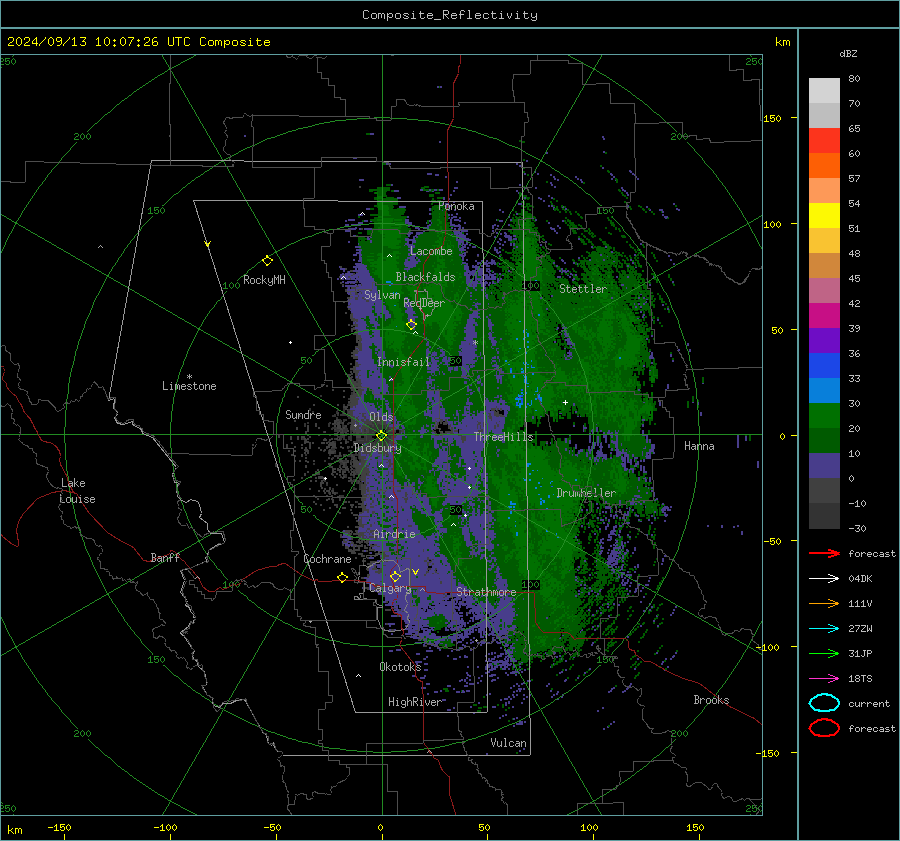Image resolution: width=900 pixels, height=841 pixels.
Task: Click the orange 111V arrow in legend
Action: (x=824, y=603)
